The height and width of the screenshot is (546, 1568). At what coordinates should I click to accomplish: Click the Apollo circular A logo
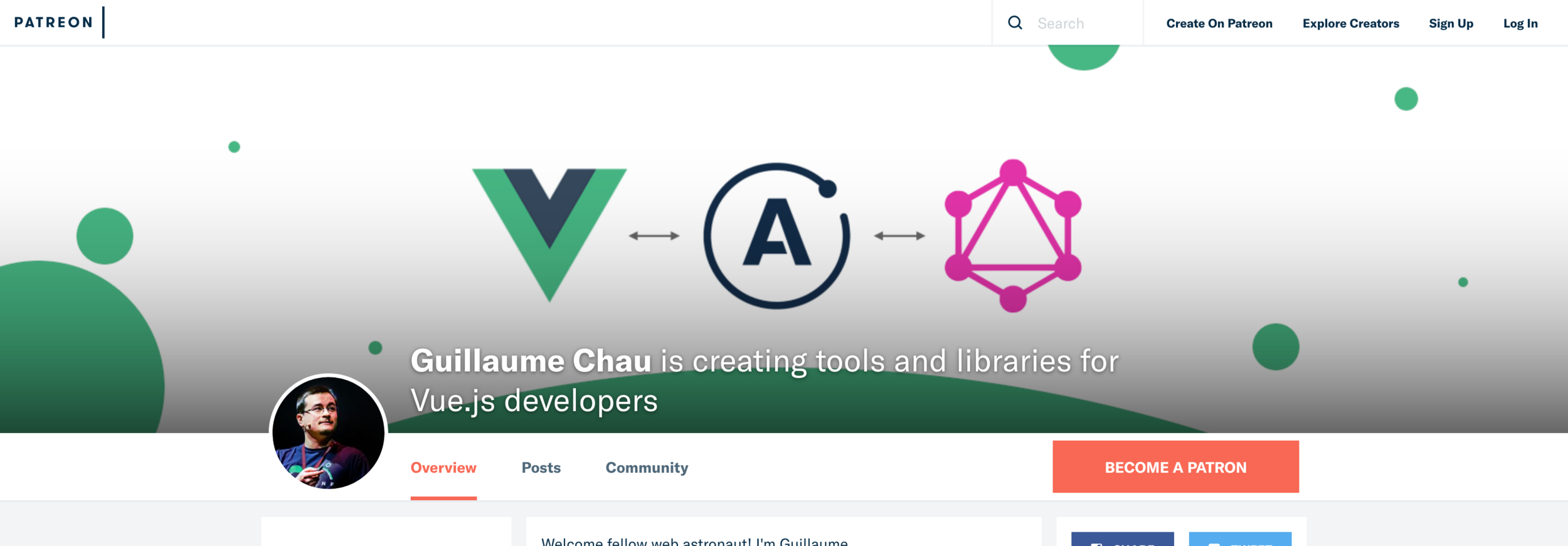pyautogui.click(x=776, y=236)
